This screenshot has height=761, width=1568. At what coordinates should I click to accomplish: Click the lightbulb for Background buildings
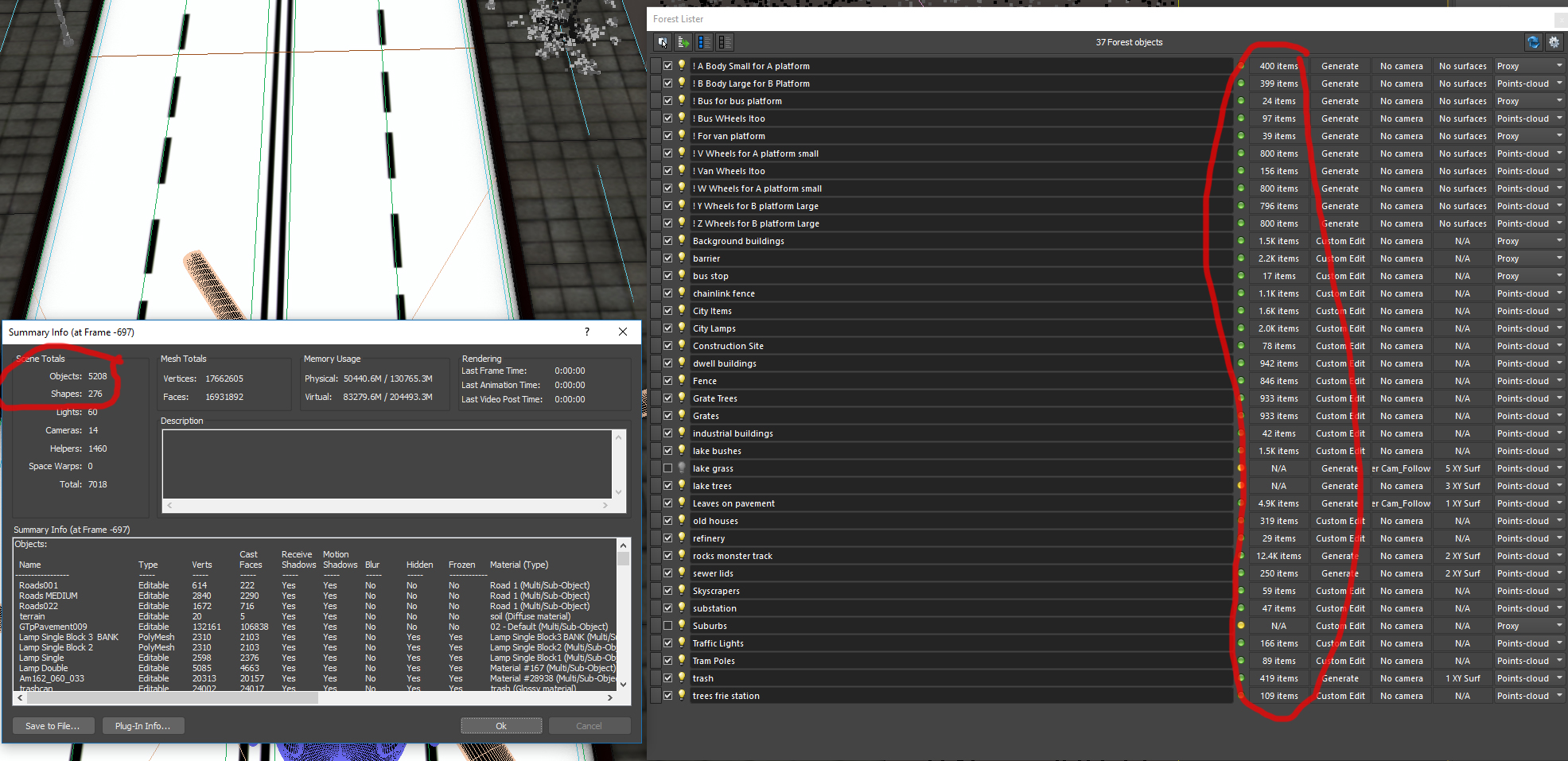click(x=682, y=240)
